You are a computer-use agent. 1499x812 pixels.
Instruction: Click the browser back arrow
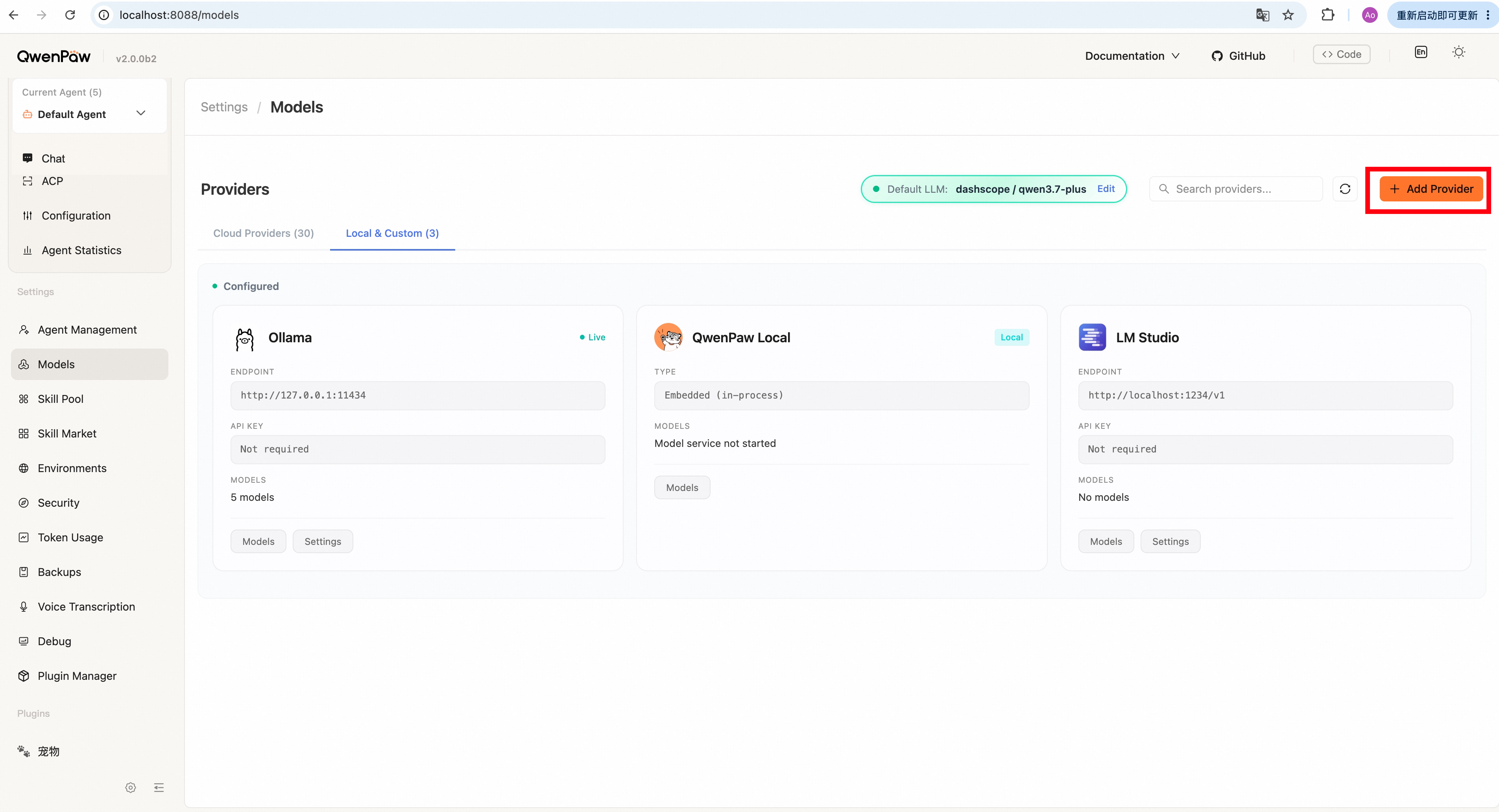click(14, 15)
